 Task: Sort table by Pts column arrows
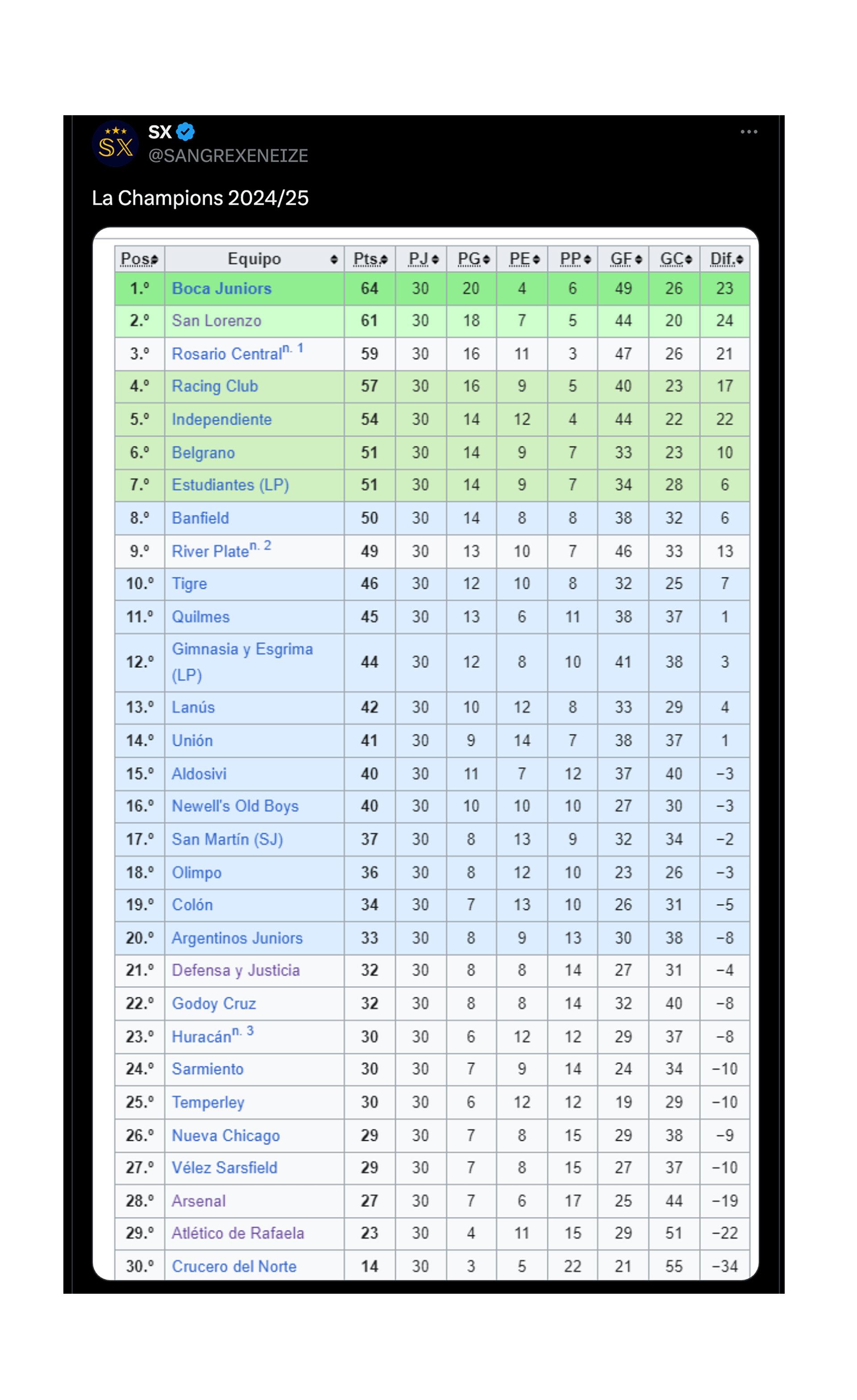point(384,260)
